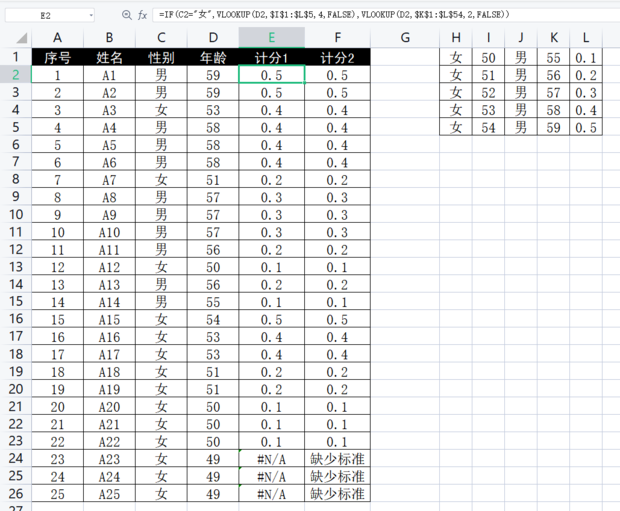Select row 2 header
Image resolution: width=620 pixels, height=511 pixels.
pyautogui.click(x=15, y=75)
